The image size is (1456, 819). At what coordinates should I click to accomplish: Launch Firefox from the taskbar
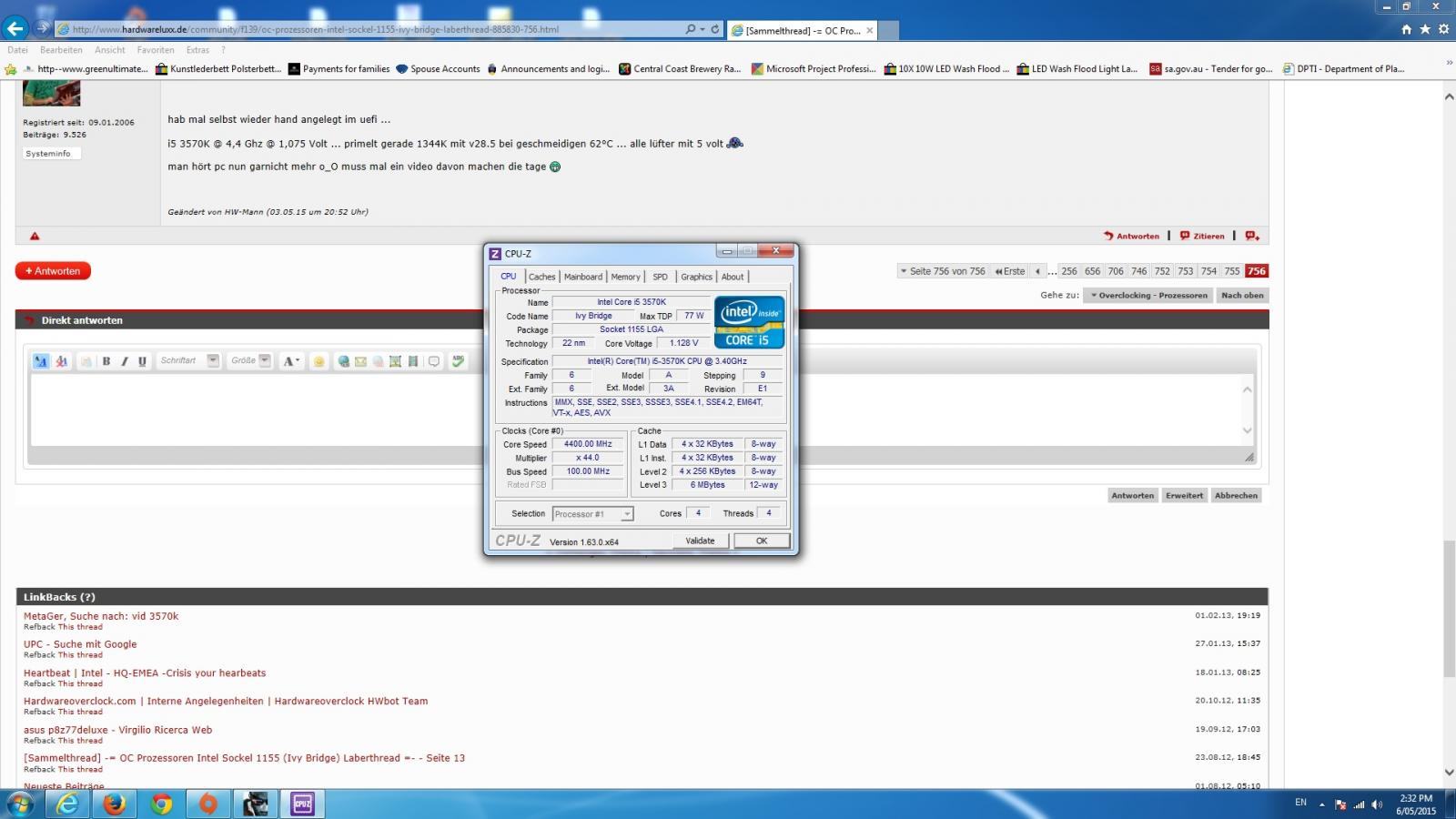(114, 804)
